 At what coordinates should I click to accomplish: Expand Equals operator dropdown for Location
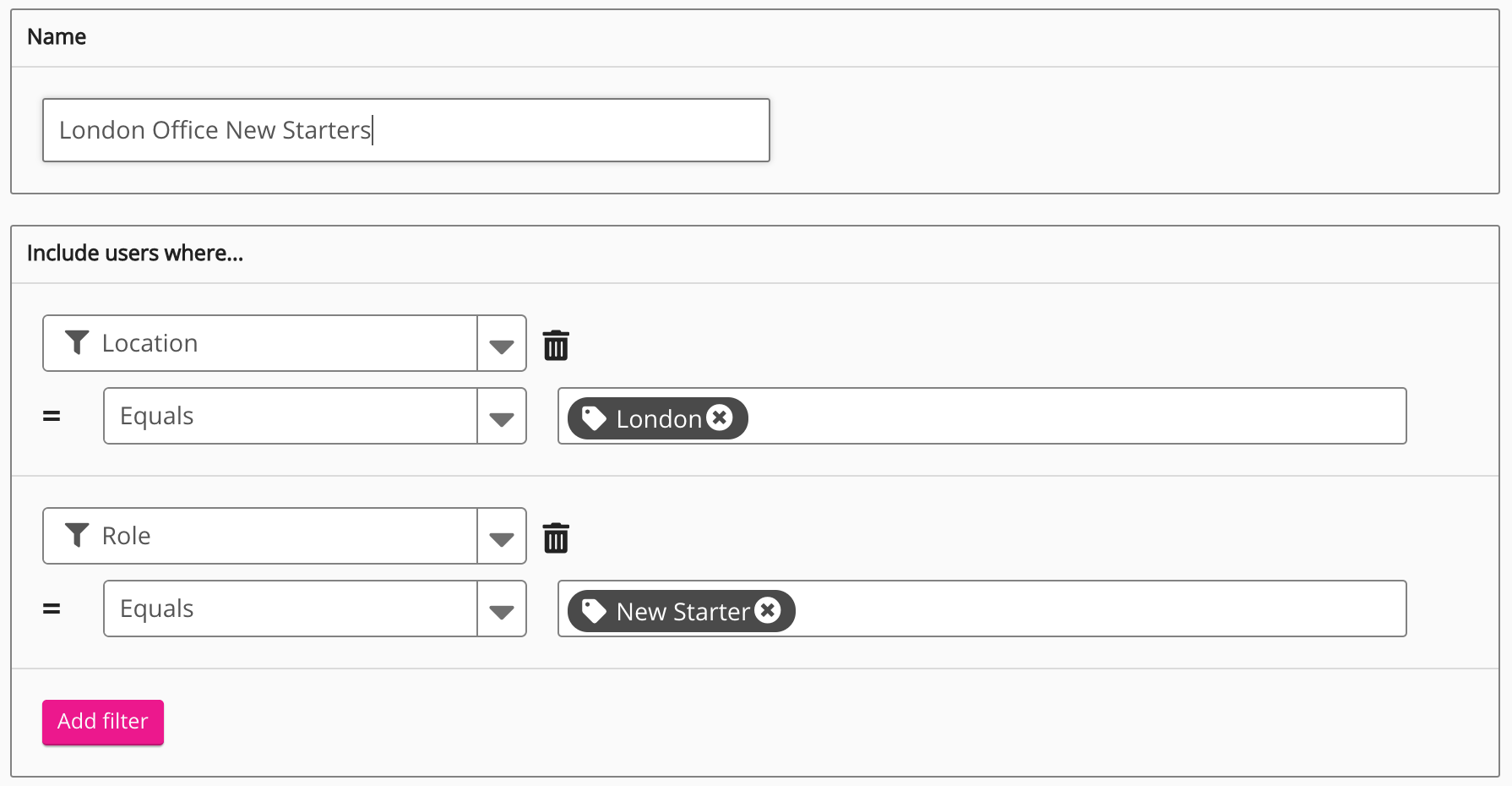click(502, 417)
